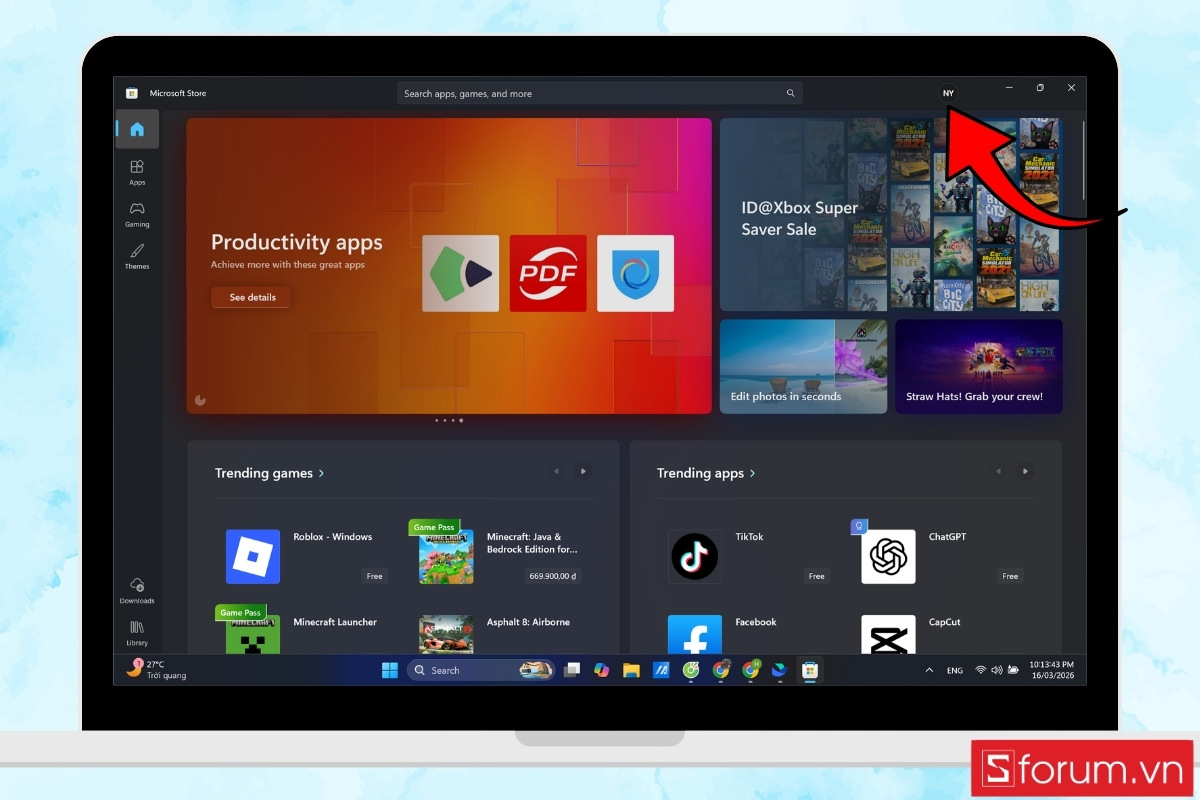
Task: Open the Library section in the sidebar
Action: [137, 632]
